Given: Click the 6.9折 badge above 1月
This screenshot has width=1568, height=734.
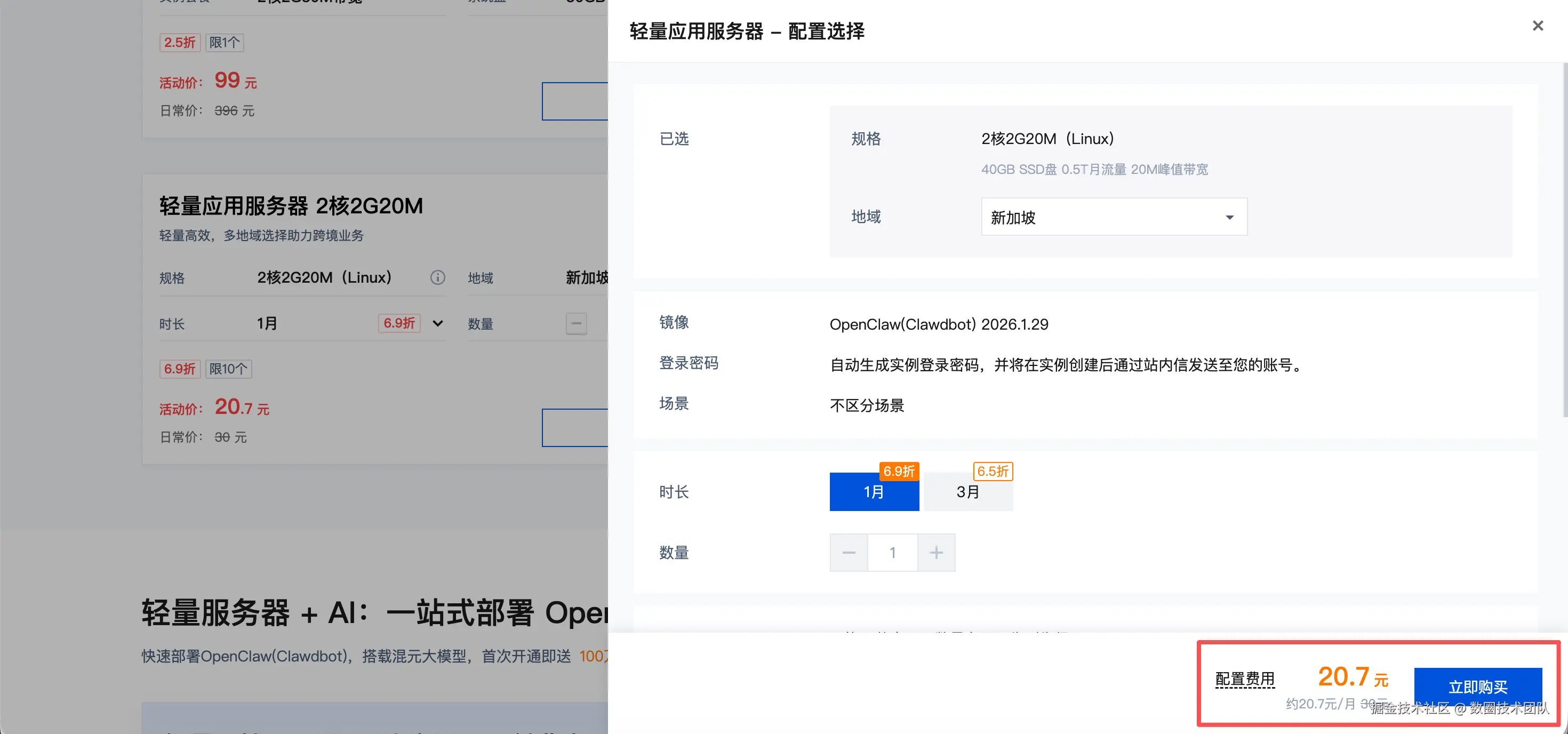Looking at the screenshot, I should click(899, 471).
